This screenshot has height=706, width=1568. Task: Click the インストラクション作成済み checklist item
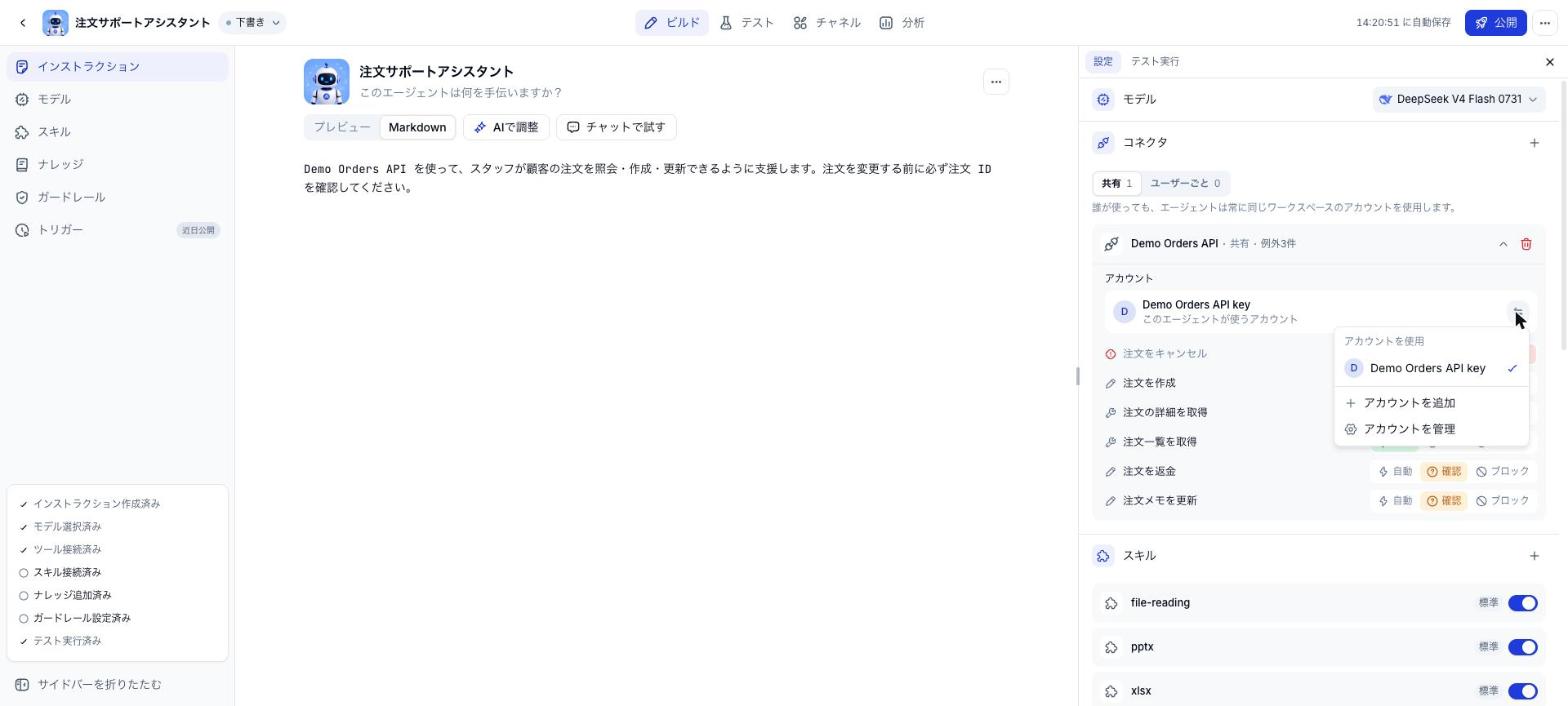pyautogui.click(x=90, y=504)
